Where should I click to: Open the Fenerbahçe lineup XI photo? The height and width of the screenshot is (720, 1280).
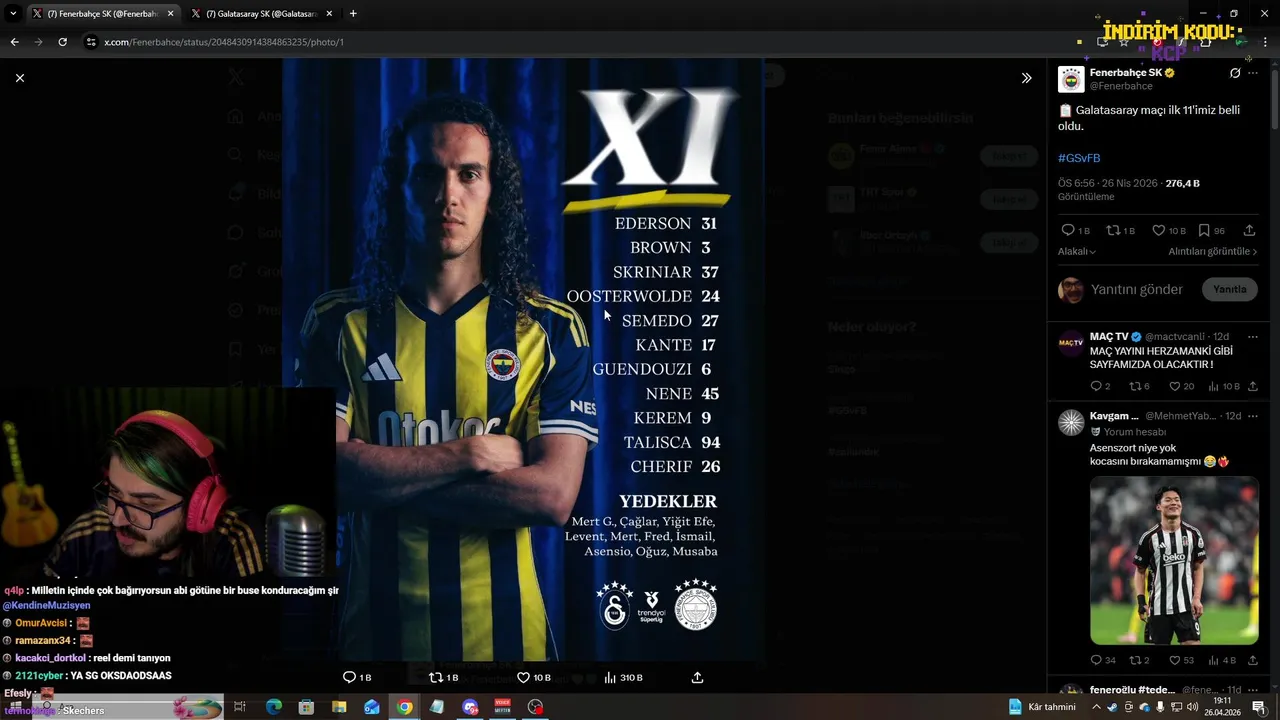tap(523, 358)
